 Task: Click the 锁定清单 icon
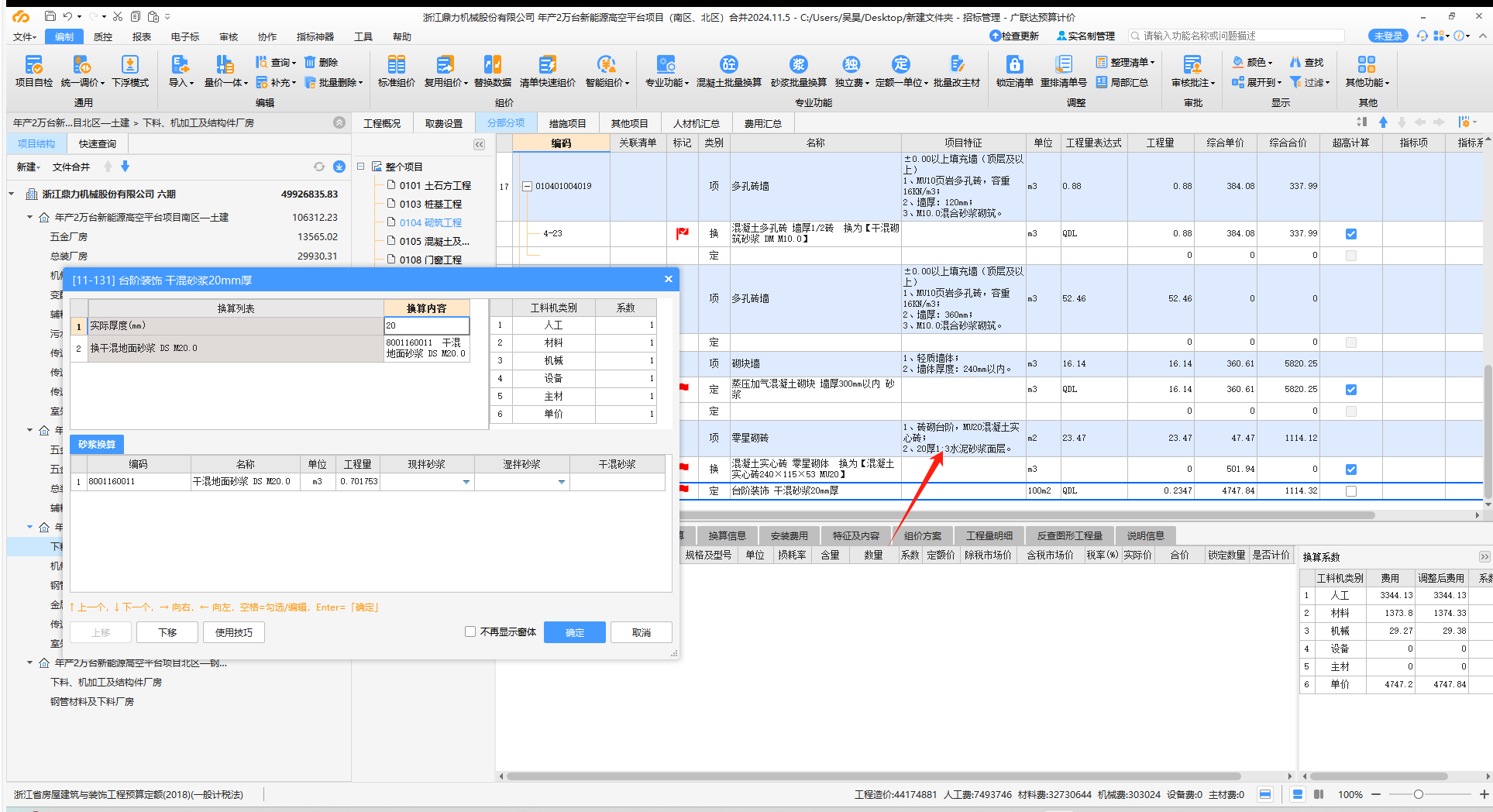pos(1015,71)
